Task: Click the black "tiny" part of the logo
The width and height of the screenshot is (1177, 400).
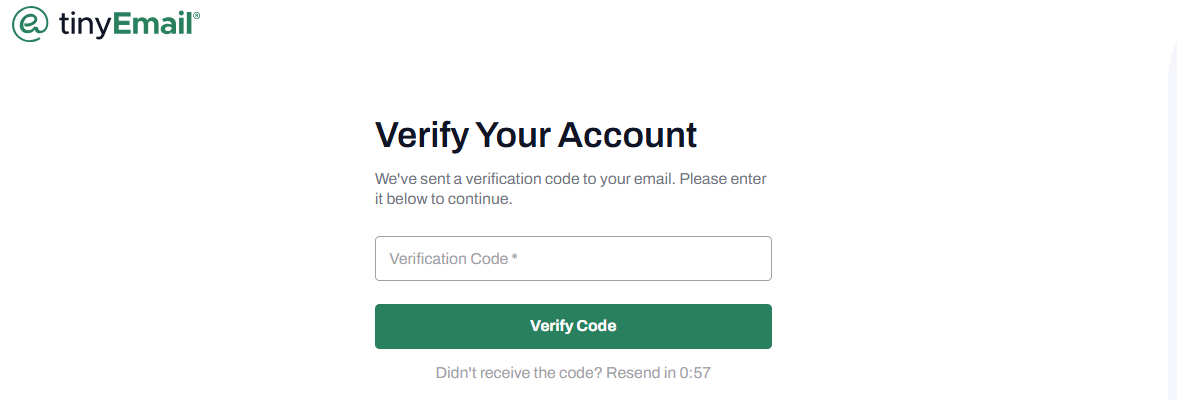Action: (x=85, y=25)
